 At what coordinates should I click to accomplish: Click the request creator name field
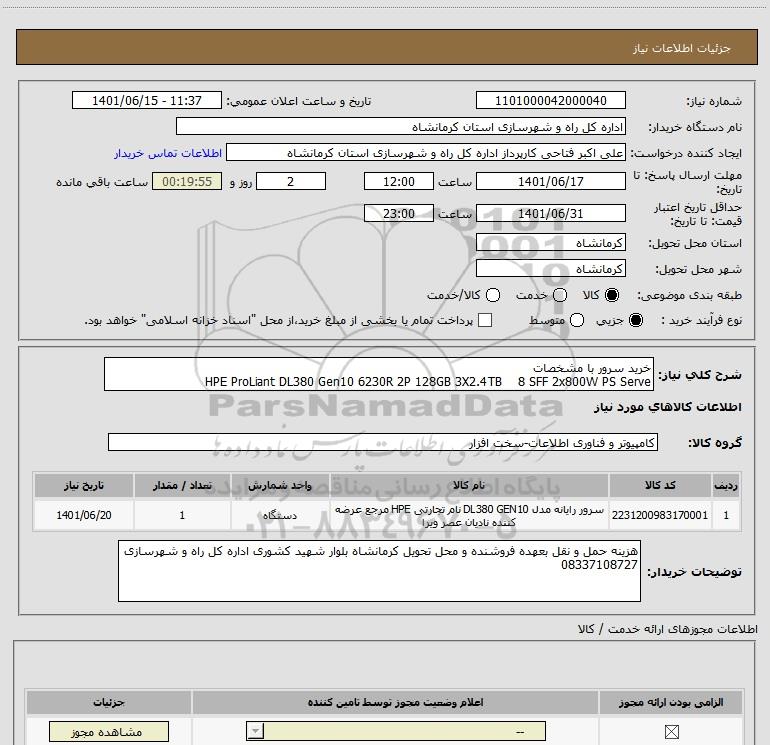[x=426, y=153]
